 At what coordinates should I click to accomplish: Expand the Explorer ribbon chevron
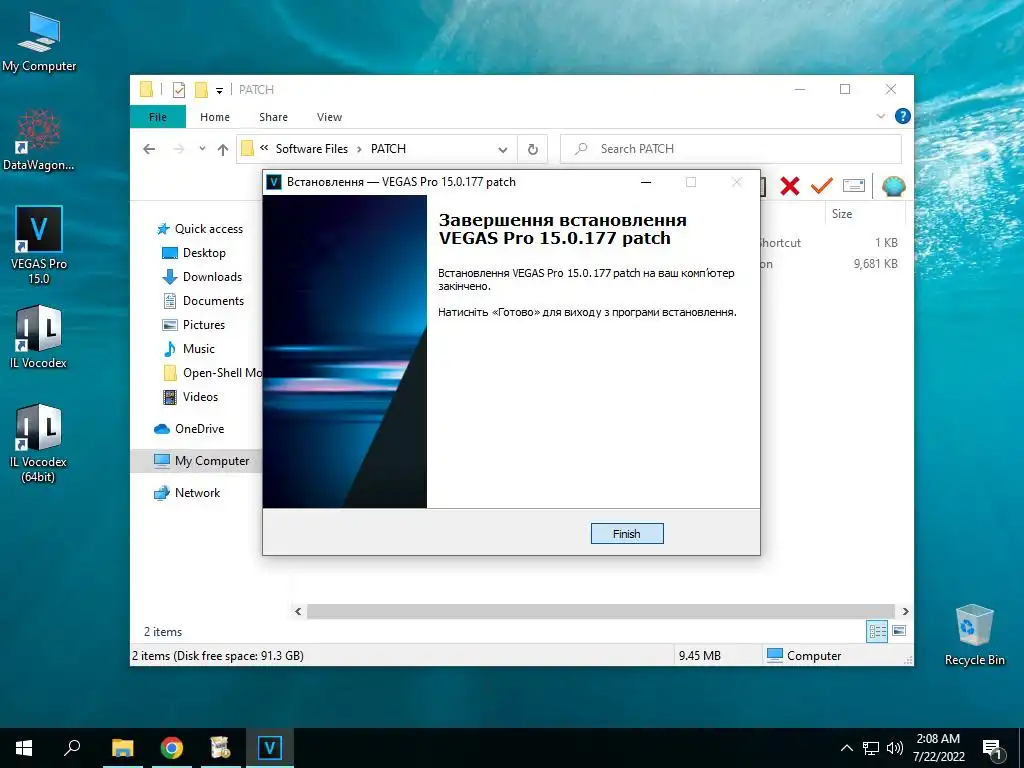(880, 116)
